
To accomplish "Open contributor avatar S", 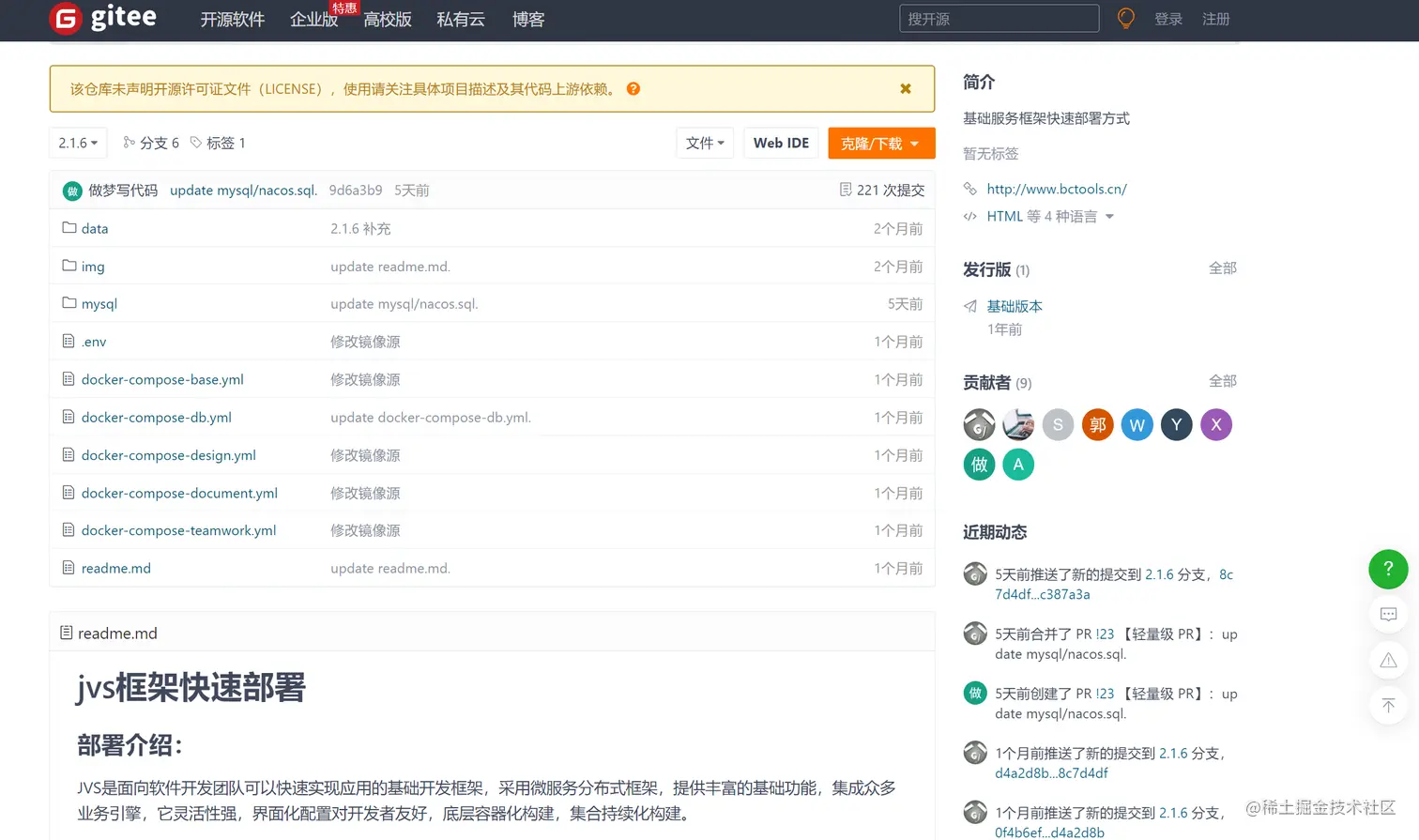I will click(x=1058, y=425).
